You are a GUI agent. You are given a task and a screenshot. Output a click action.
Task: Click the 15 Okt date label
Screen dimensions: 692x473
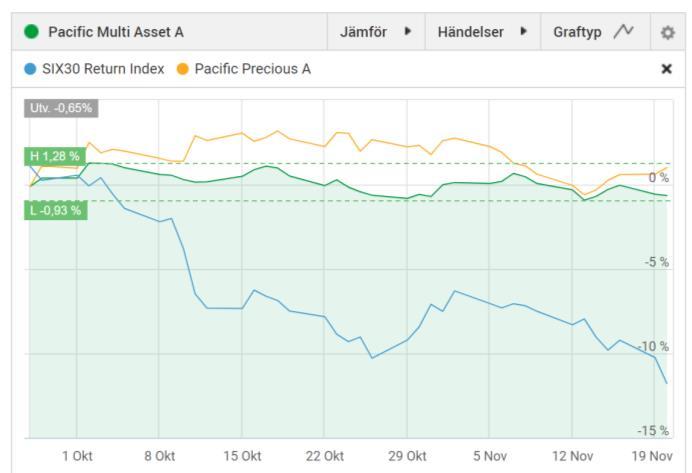(x=242, y=456)
